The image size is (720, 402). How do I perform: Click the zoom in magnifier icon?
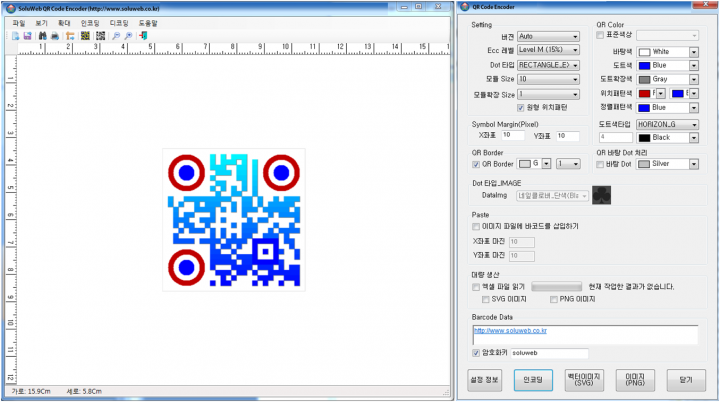click(129, 36)
